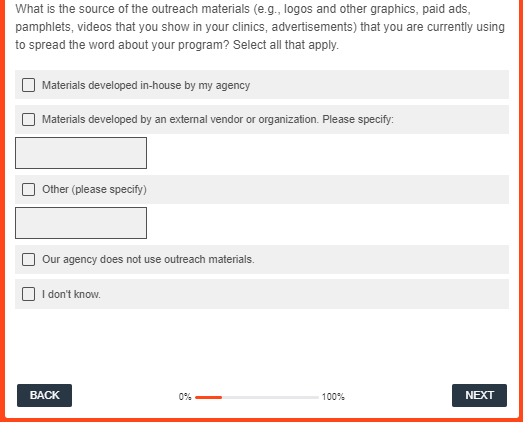This screenshot has height=422, width=523.
Task: Click the gray unfilled progress bar section
Action: [x=270, y=397]
